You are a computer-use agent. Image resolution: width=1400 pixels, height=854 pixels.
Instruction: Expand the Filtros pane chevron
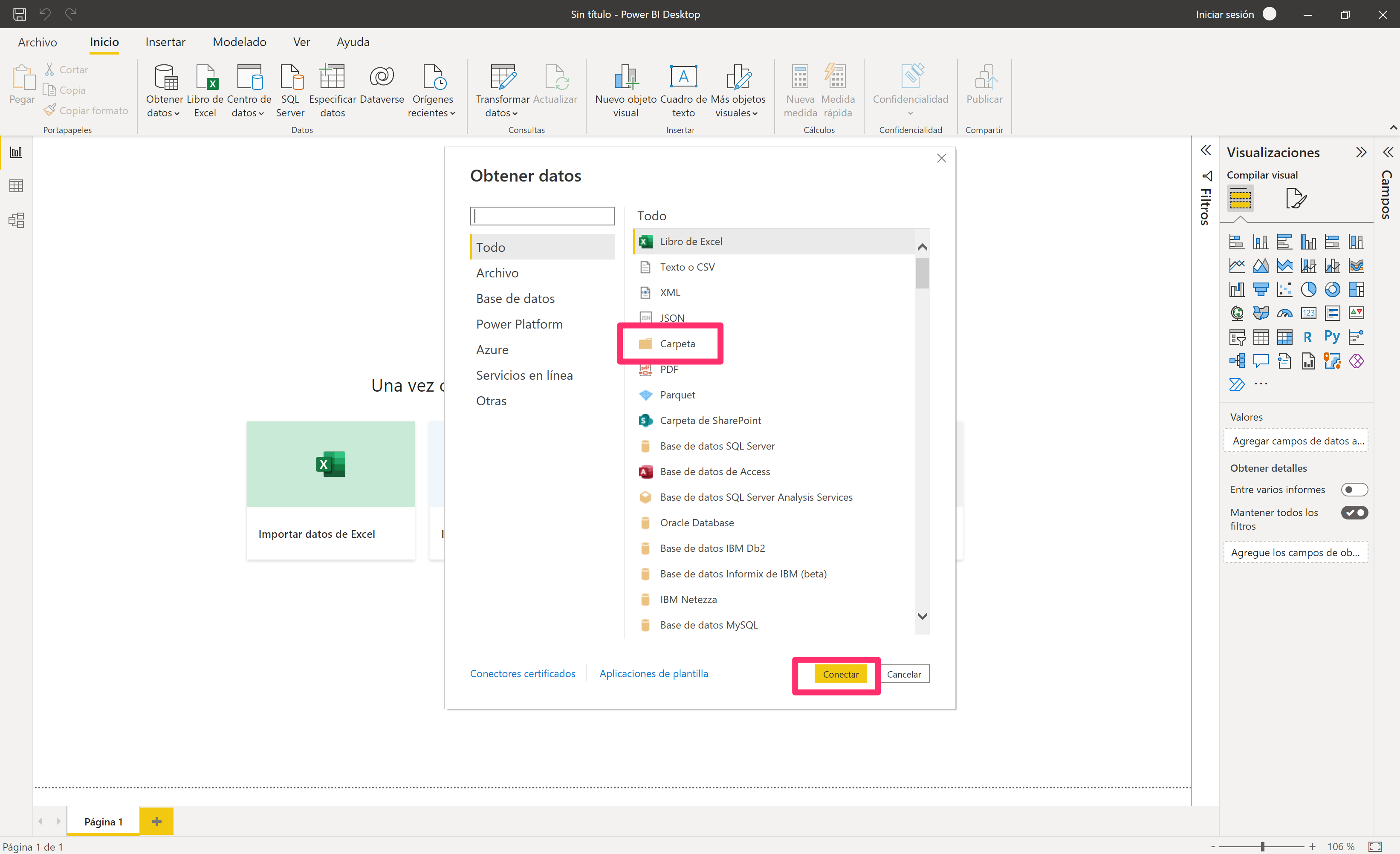click(1206, 150)
